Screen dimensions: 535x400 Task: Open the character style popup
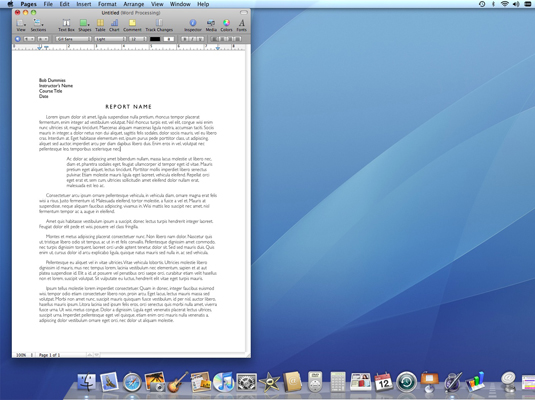click(x=43, y=39)
